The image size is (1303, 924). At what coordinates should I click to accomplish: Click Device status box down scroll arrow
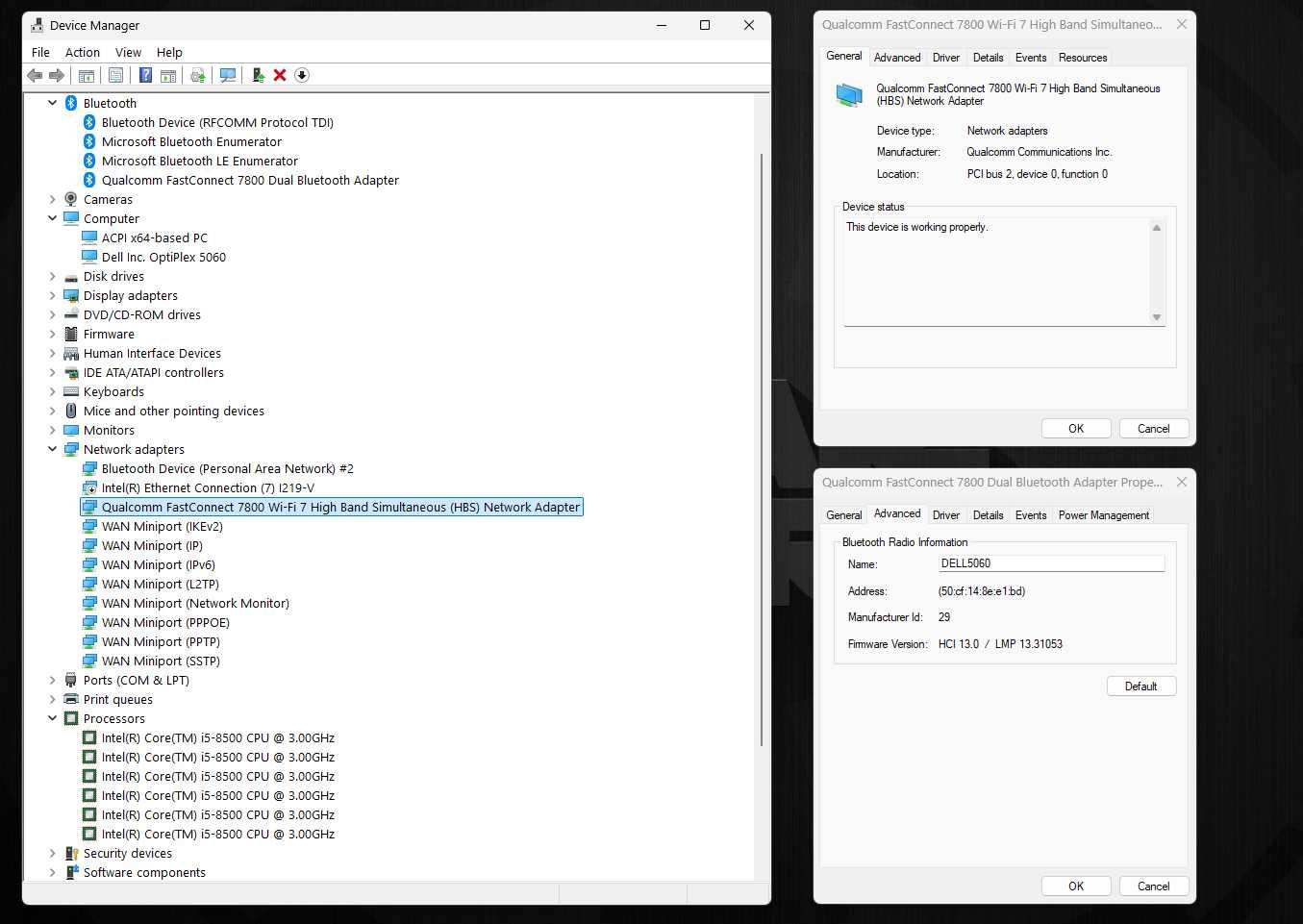coord(1157,317)
